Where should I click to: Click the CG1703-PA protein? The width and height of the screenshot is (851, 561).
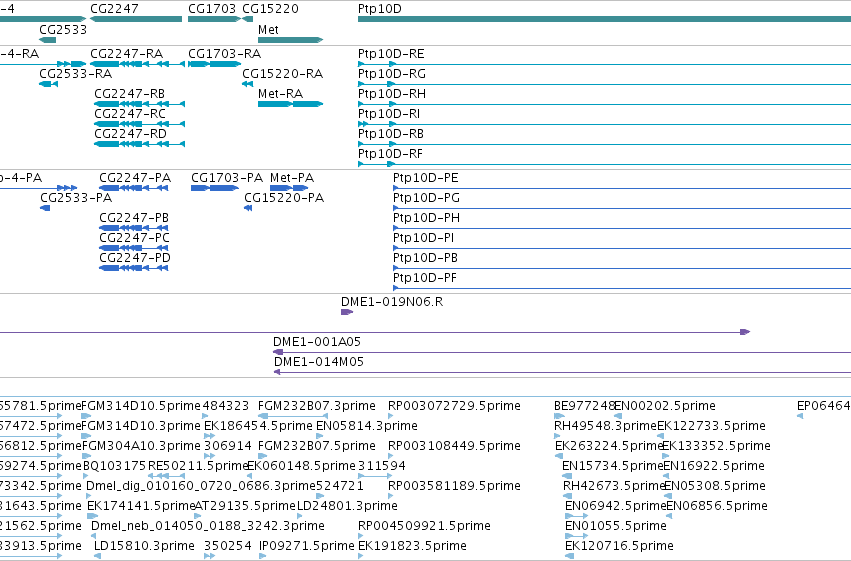tap(215, 188)
